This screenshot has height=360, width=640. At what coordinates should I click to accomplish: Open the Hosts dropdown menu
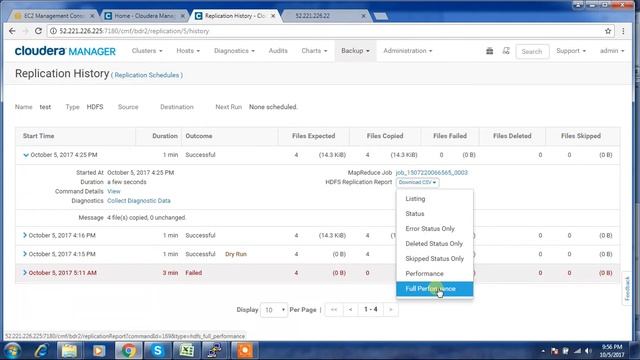coord(188,51)
